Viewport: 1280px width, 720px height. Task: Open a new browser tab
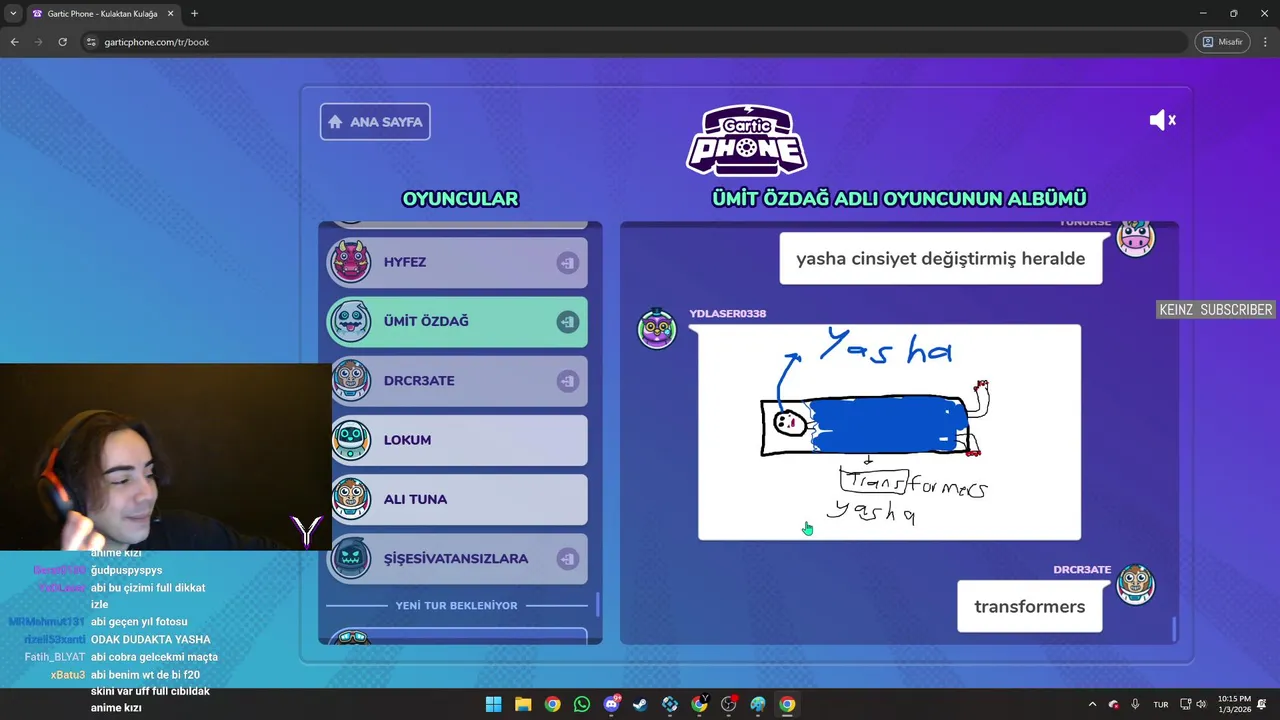tap(194, 14)
